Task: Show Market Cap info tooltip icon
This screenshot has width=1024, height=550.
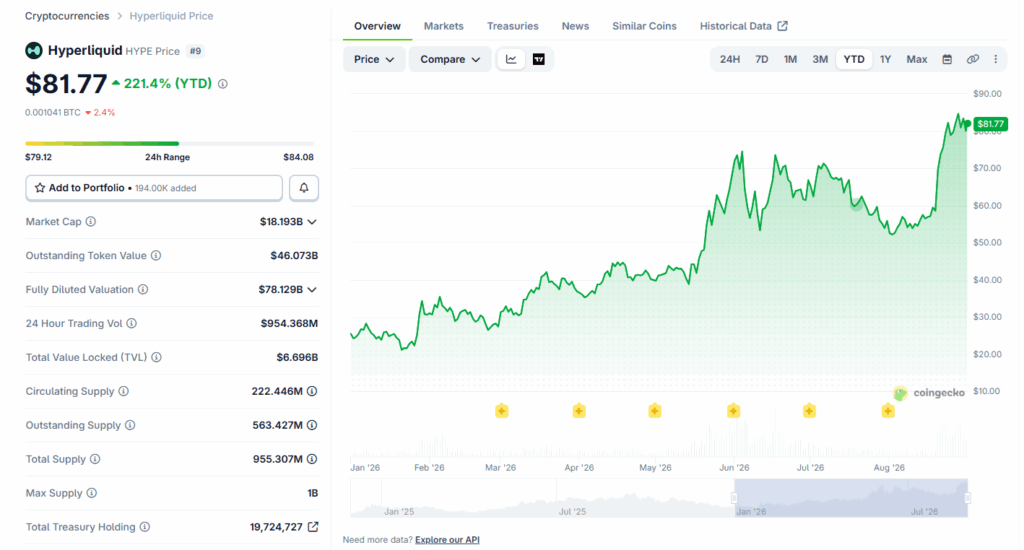Action: point(91,221)
